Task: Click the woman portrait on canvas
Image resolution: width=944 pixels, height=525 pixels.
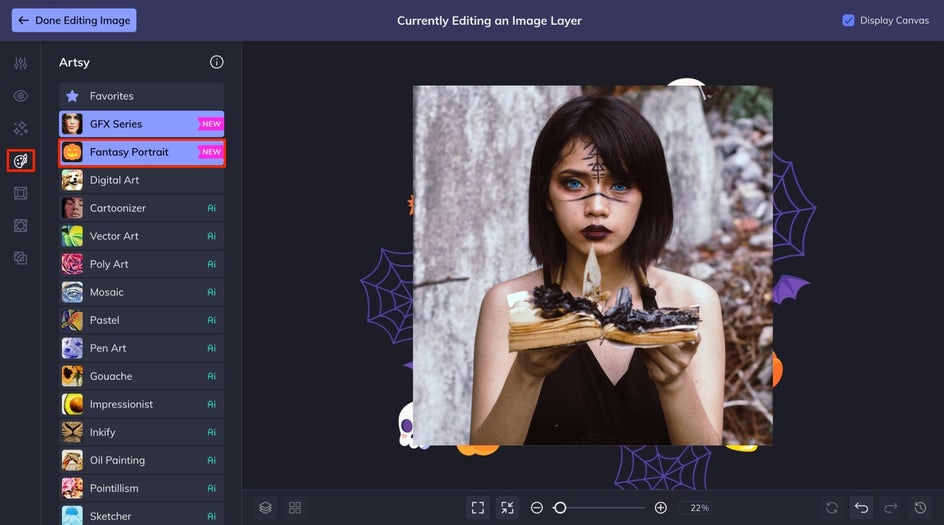Action: click(x=592, y=266)
